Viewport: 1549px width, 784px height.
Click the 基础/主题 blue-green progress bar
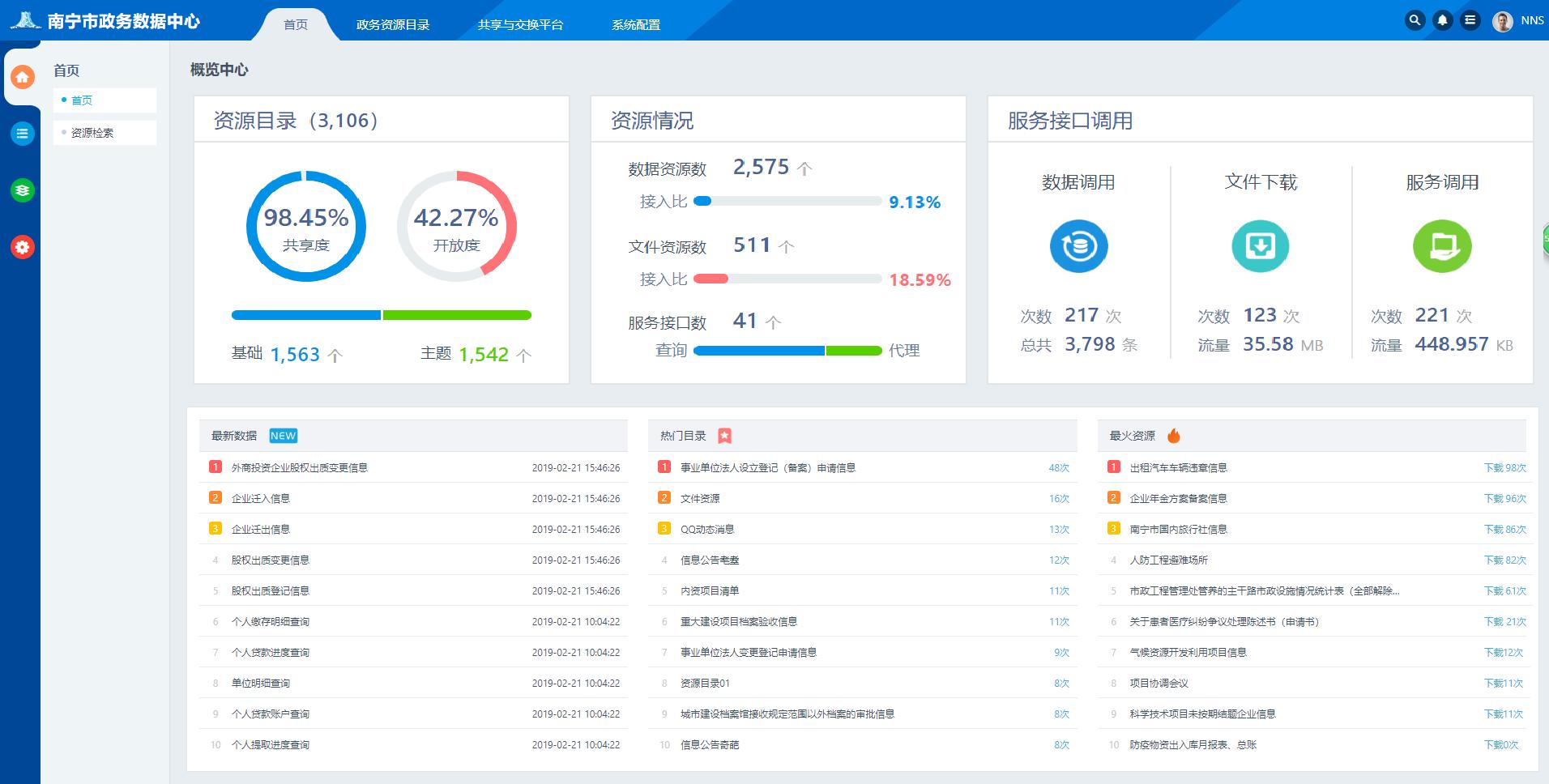[381, 315]
